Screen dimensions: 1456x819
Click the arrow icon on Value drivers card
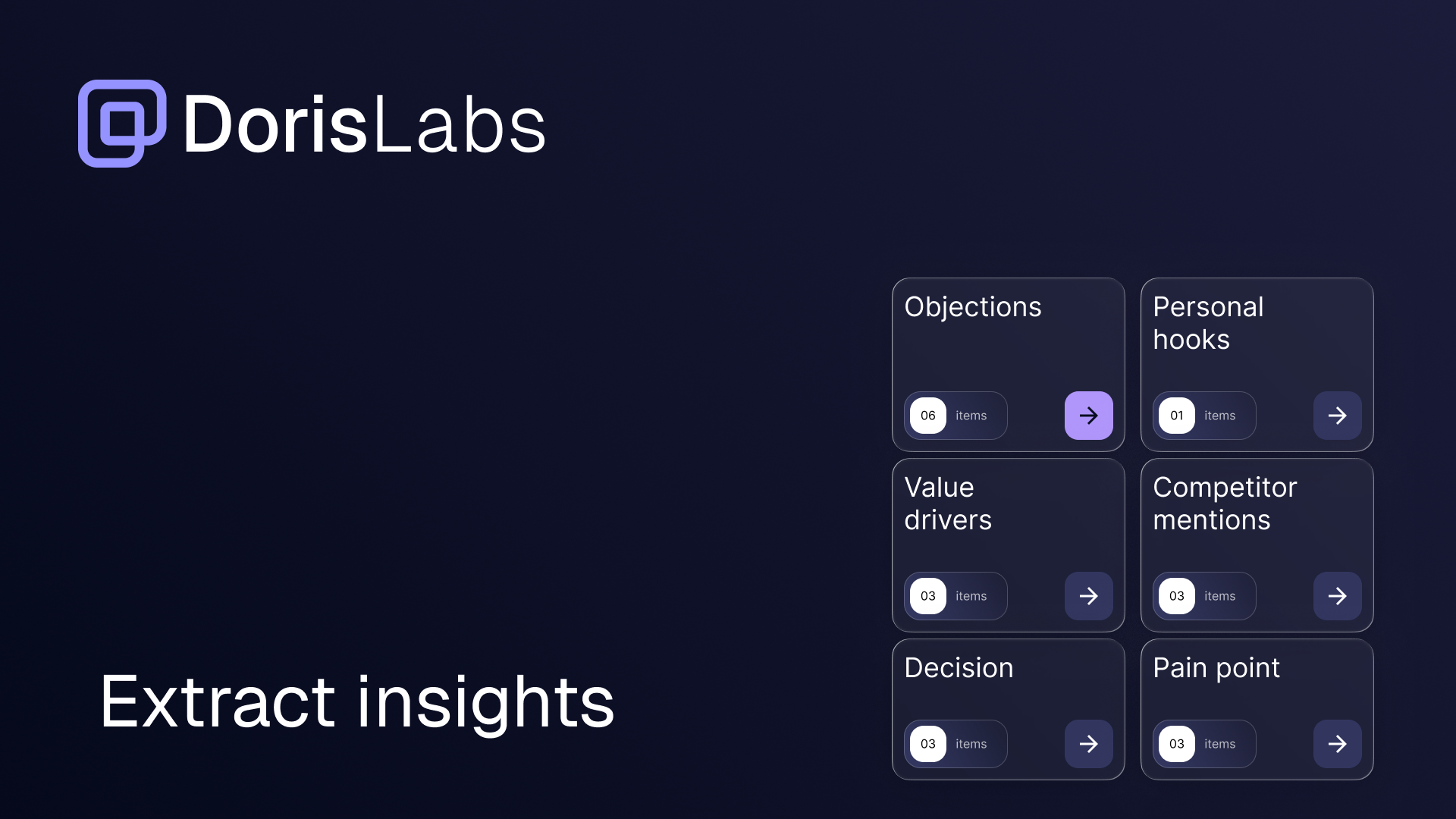(1088, 596)
